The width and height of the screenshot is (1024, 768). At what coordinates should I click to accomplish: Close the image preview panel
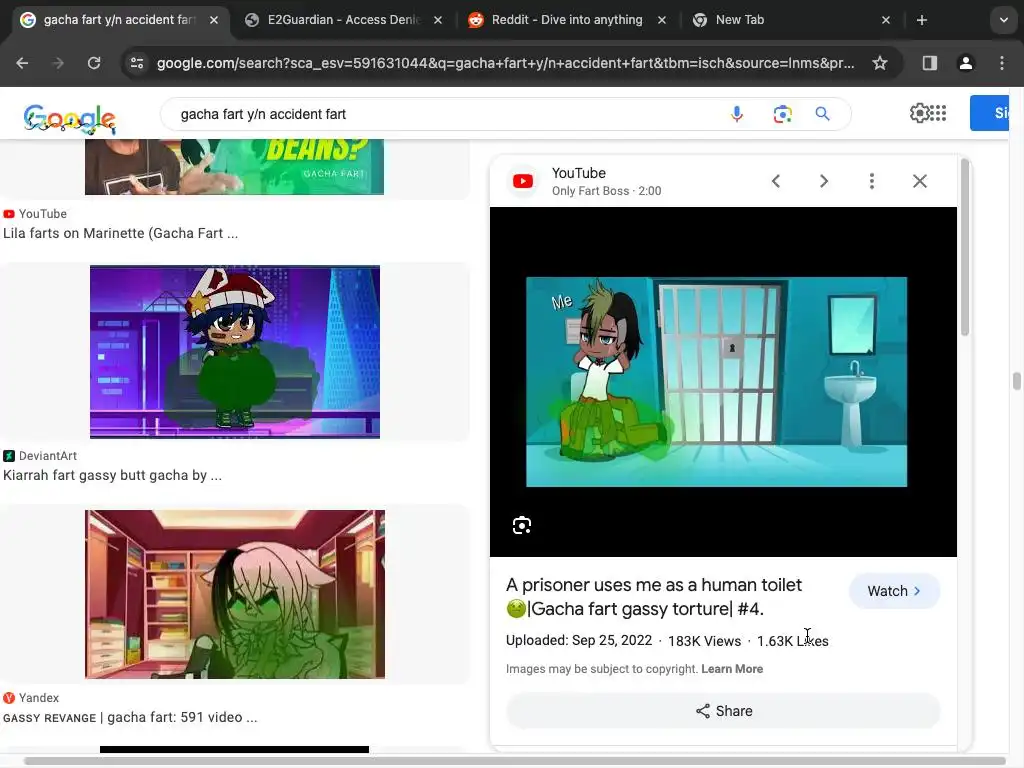(920, 181)
